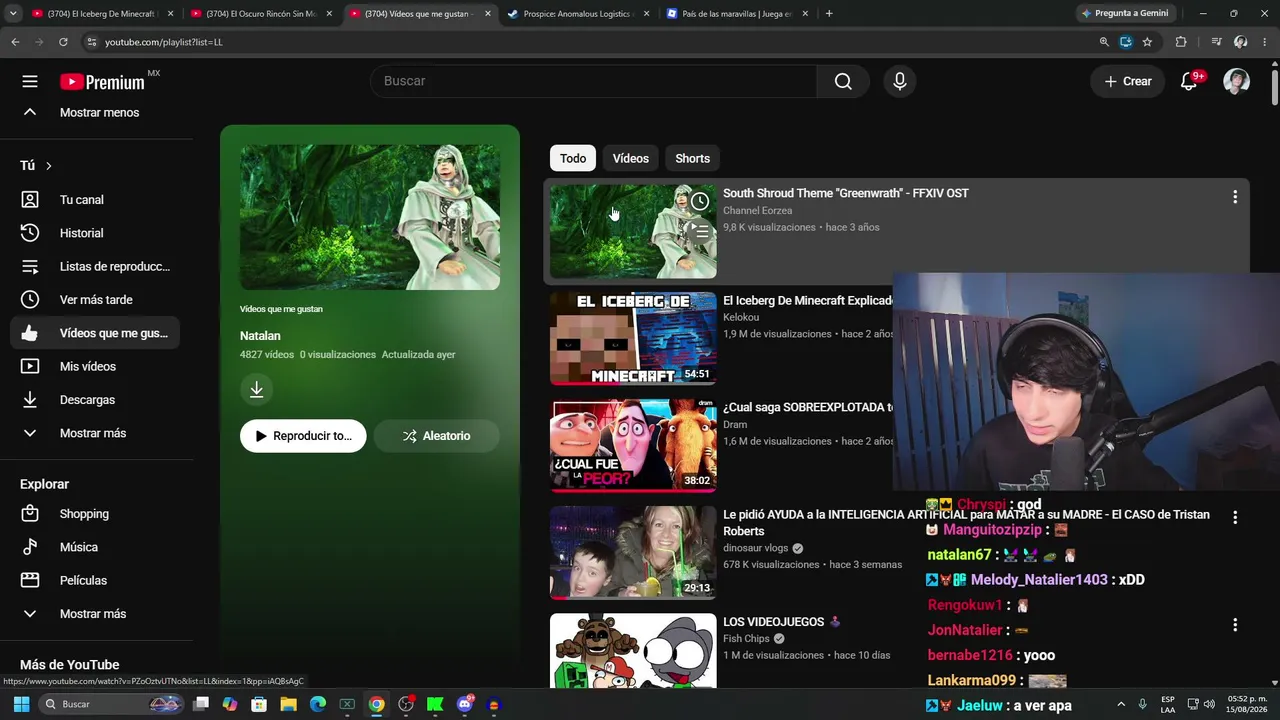Image resolution: width=1280 pixels, height=720 pixels.
Task: Start voice search with the microphone
Action: (x=900, y=81)
